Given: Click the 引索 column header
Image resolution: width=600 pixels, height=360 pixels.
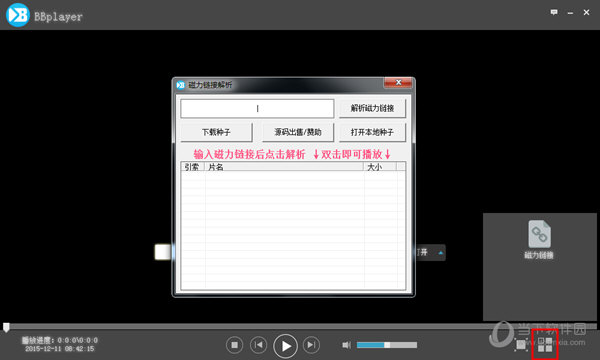Looking at the screenshot, I should [x=192, y=167].
